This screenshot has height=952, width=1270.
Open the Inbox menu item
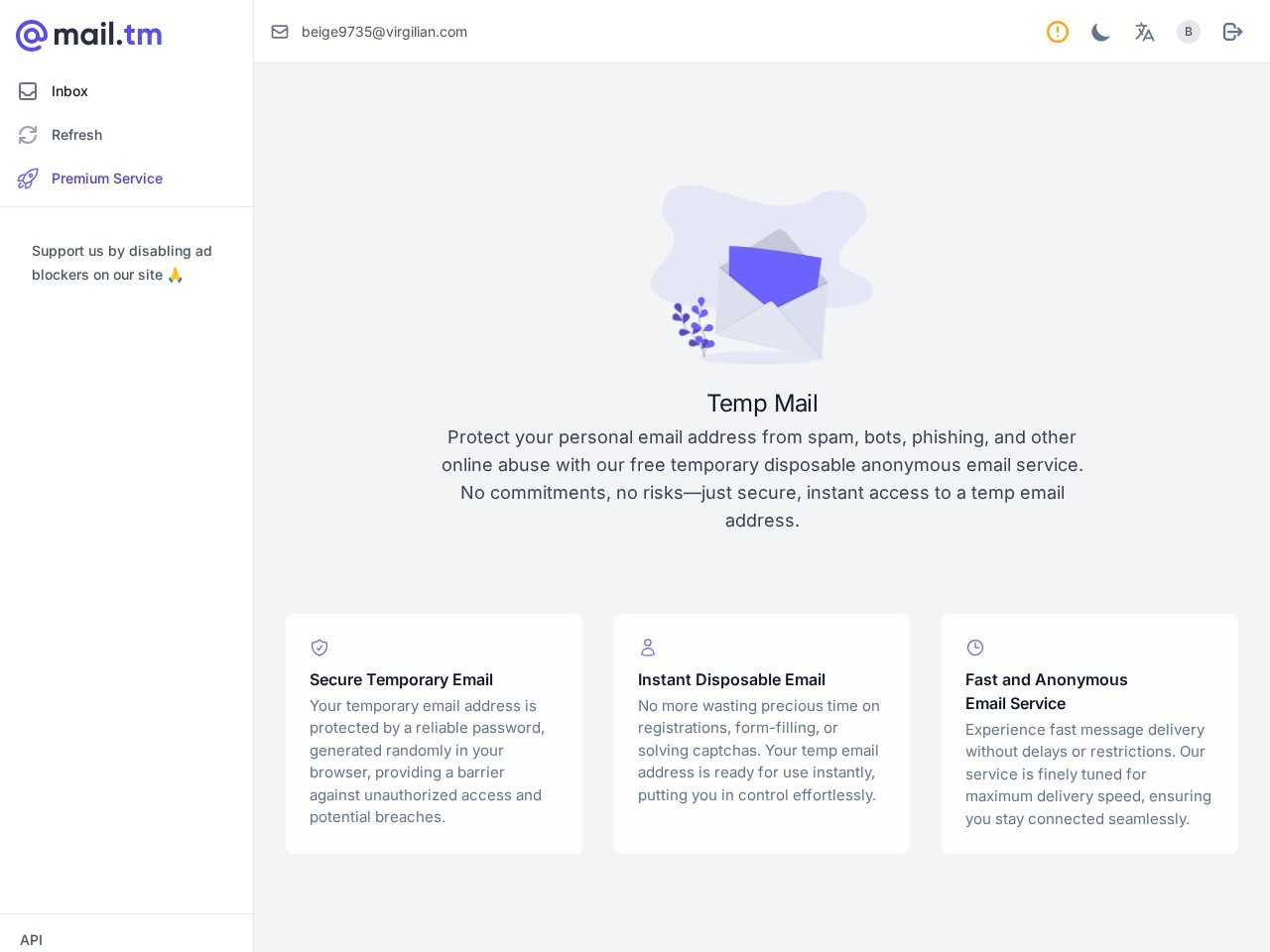pyautogui.click(x=69, y=91)
